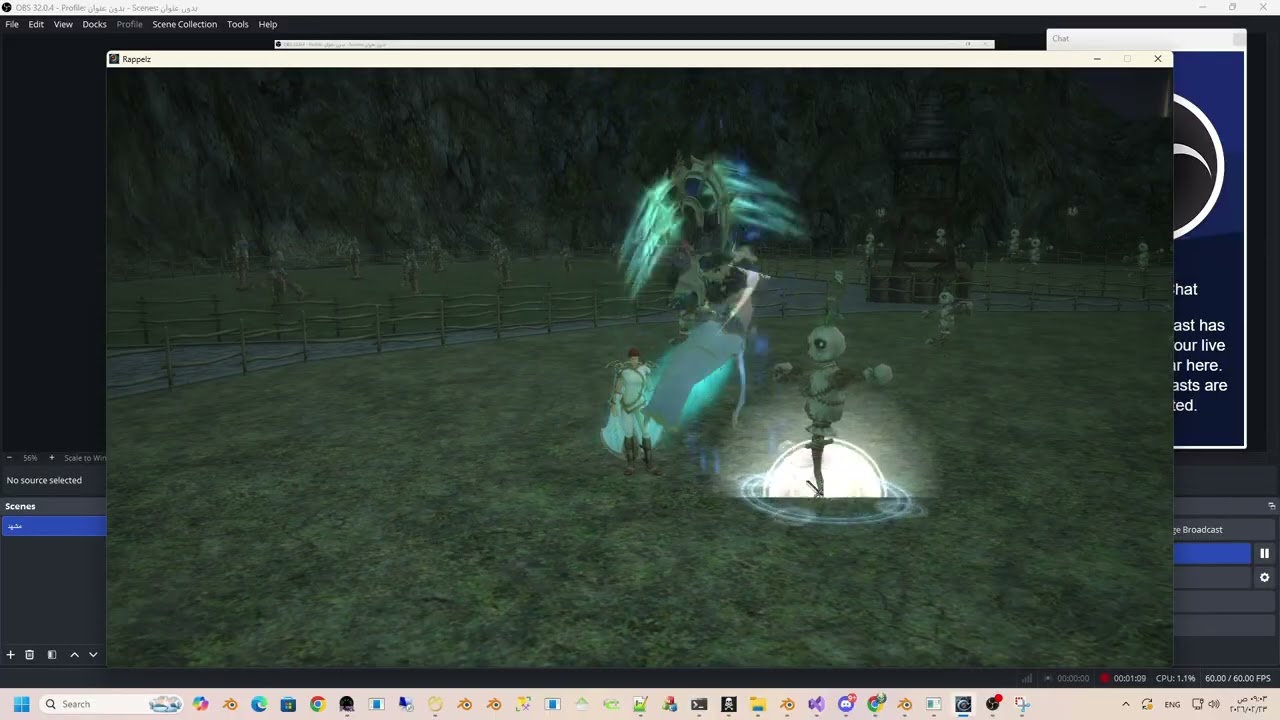Image resolution: width=1280 pixels, height=720 pixels.
Task: Zoom in the preview with the plus icon
Action: (52, 458)
